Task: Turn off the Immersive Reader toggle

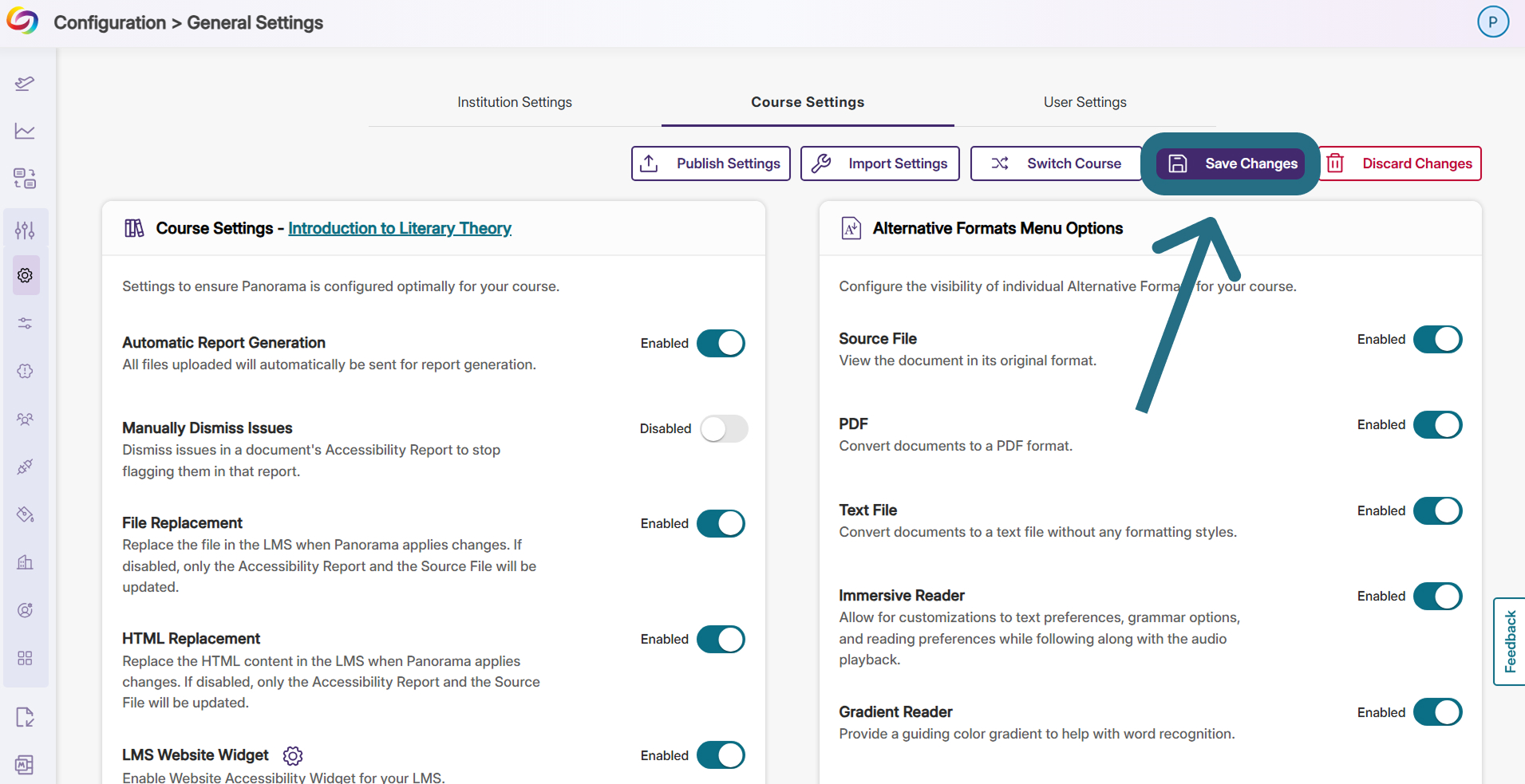Action: 1438,597
